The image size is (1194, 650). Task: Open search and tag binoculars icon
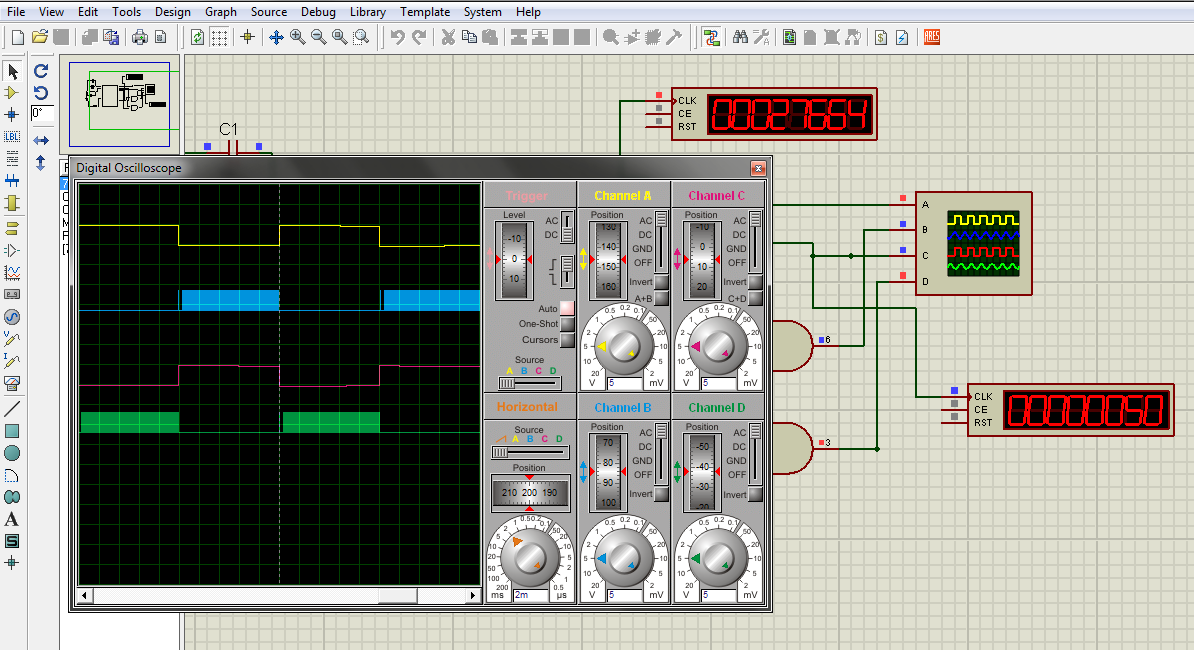(739, 37)
